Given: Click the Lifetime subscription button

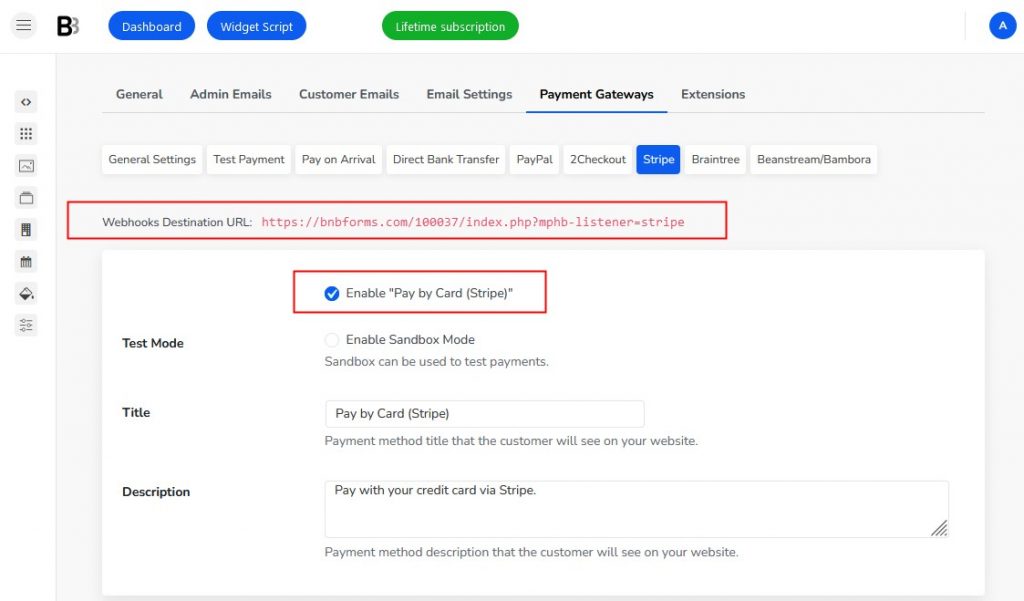Looking at the screenshot, I should tap(450, 26).
